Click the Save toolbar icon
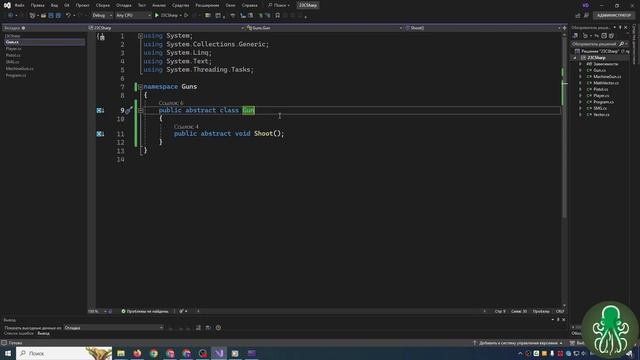 point(51,16)
